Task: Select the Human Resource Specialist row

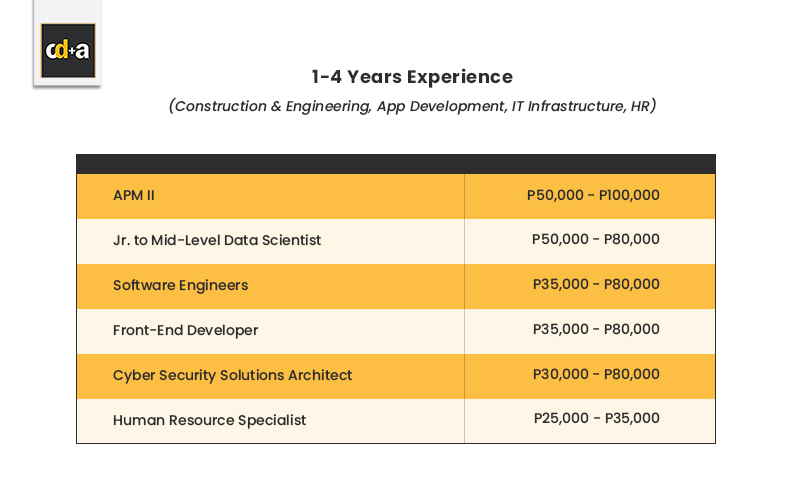Action: click(209, 420)
